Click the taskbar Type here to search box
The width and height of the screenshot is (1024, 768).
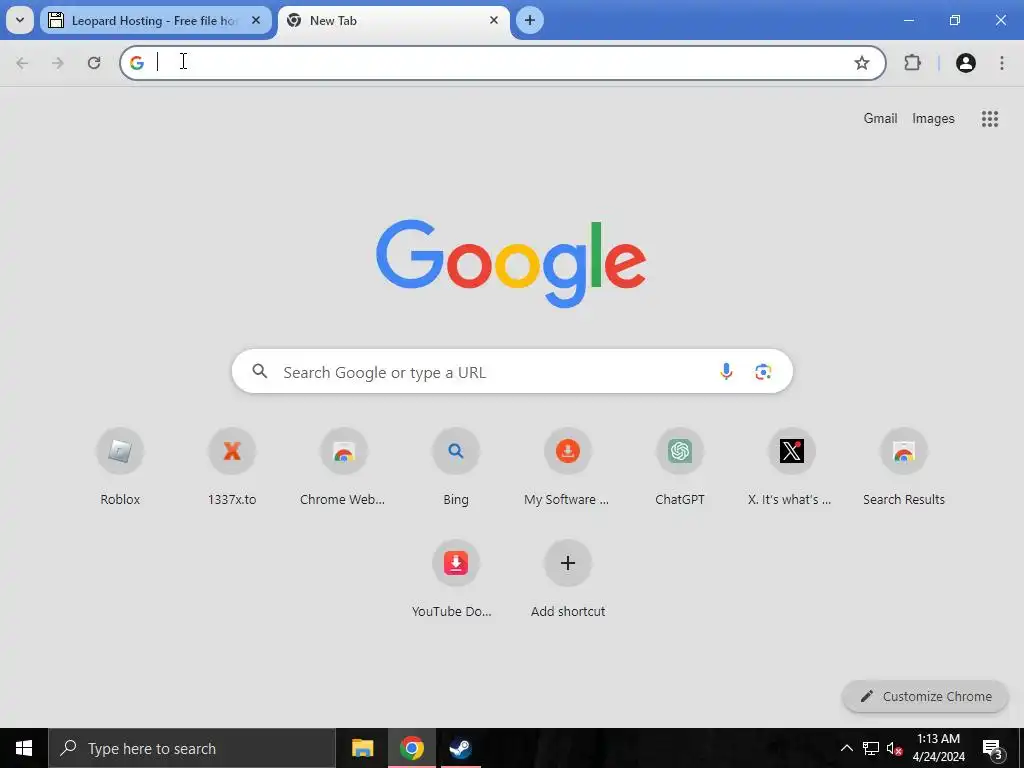[192, 748]
